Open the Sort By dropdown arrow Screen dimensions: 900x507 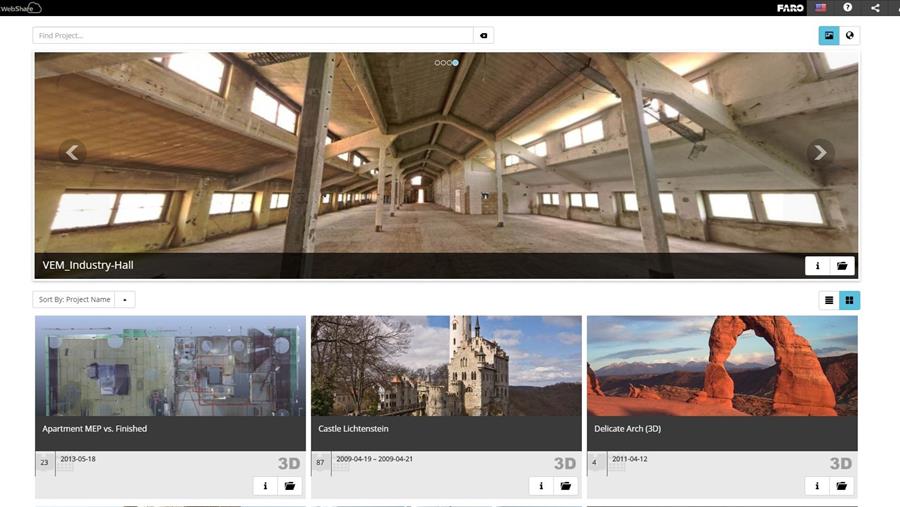tap(125, 300)
